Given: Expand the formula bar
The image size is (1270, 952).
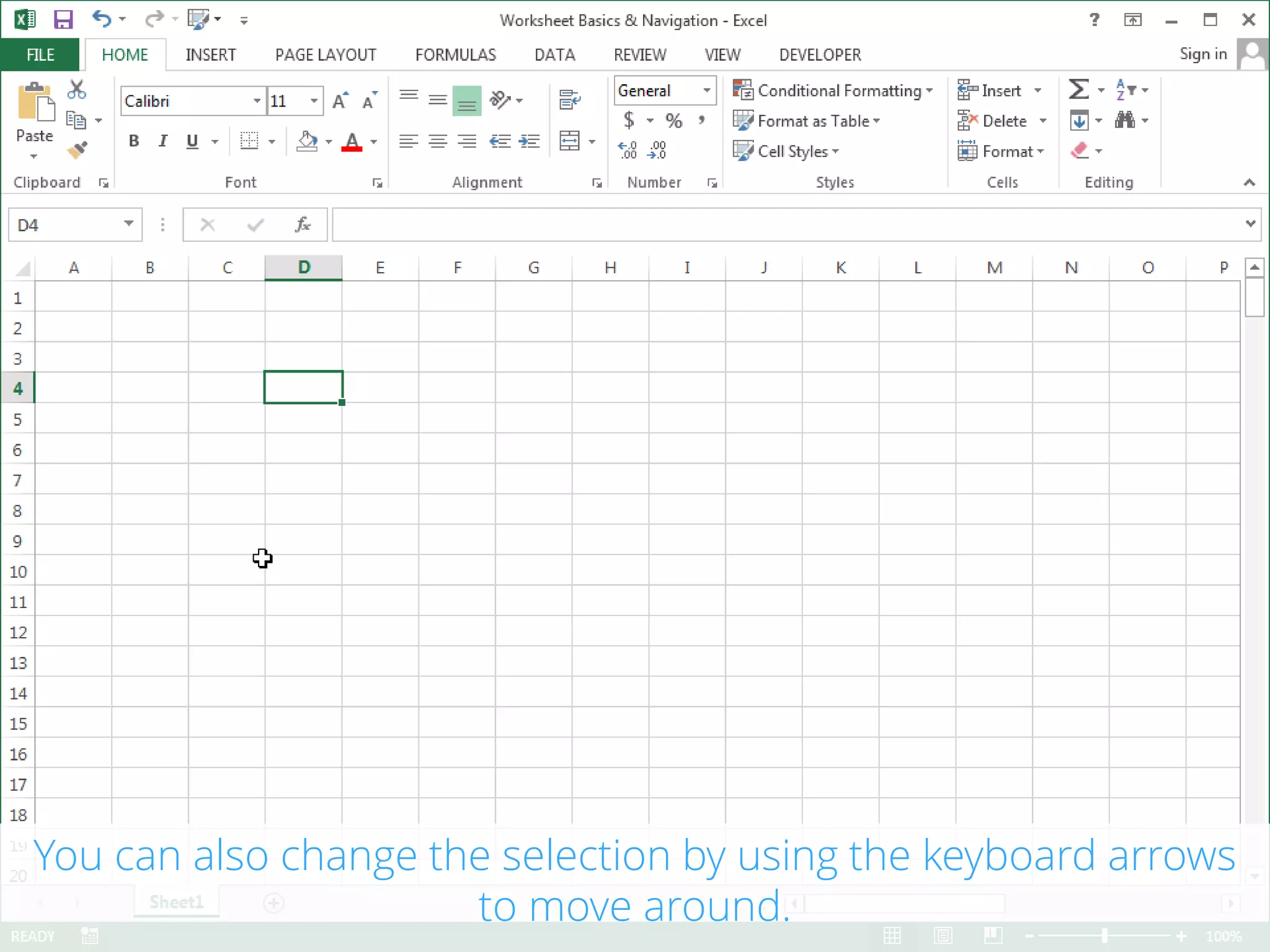Looking at the screenshot, I should point(1250,224).
